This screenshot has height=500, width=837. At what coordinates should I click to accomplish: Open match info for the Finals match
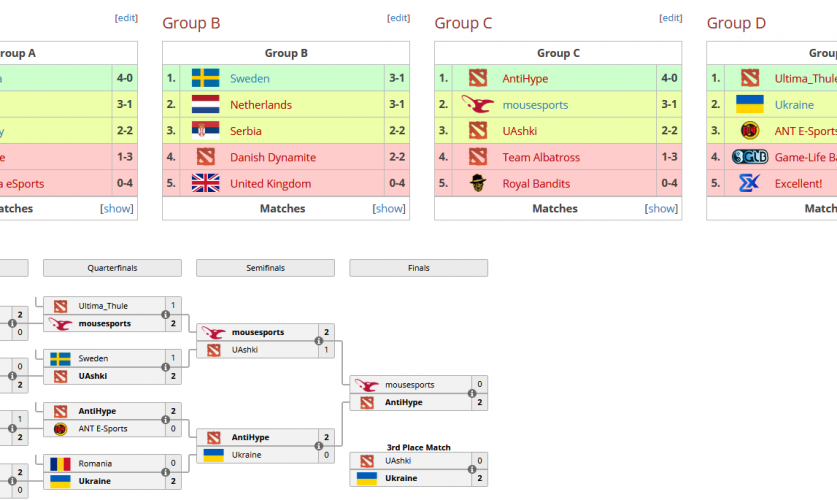[472, 394]
